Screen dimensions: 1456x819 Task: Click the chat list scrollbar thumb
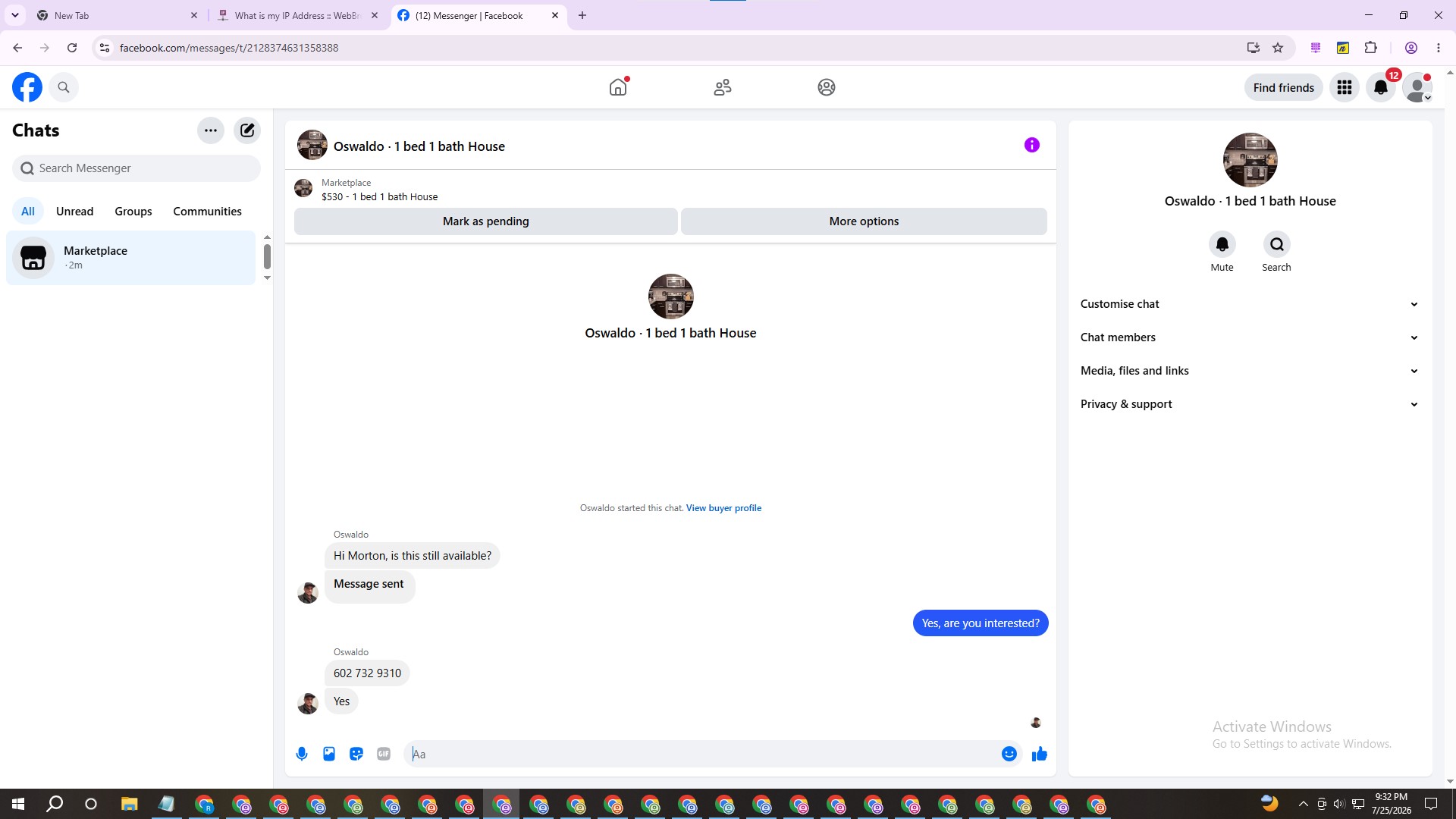[267, 256]
